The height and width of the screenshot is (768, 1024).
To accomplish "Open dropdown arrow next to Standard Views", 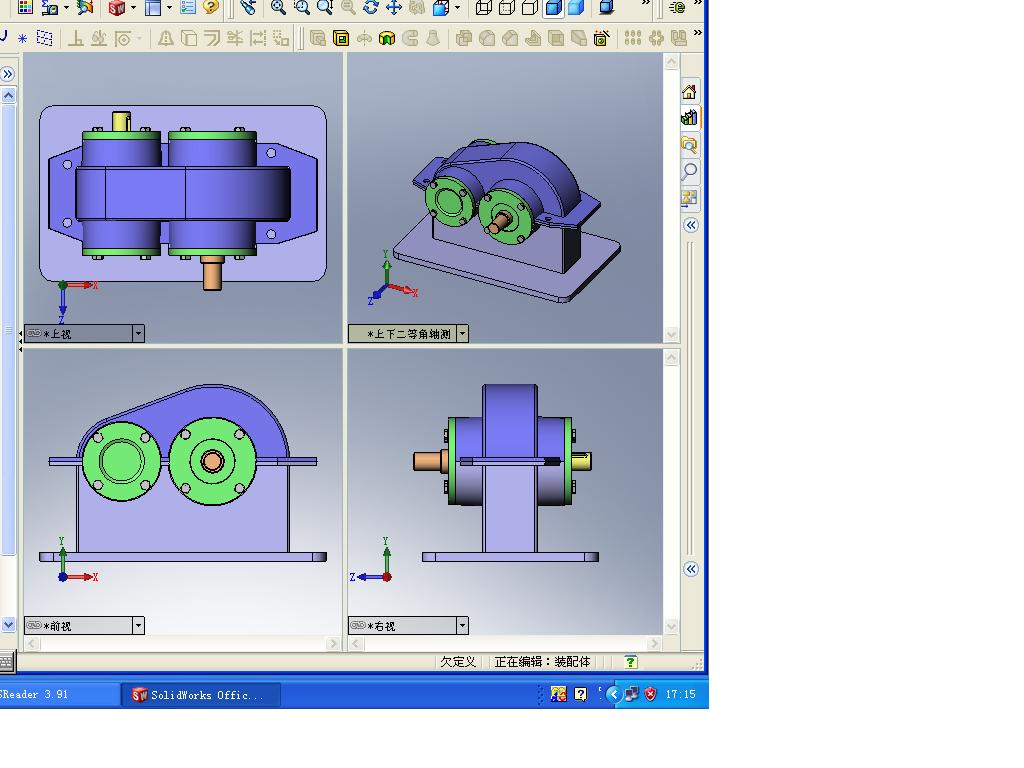I will (x=457, y=8).
